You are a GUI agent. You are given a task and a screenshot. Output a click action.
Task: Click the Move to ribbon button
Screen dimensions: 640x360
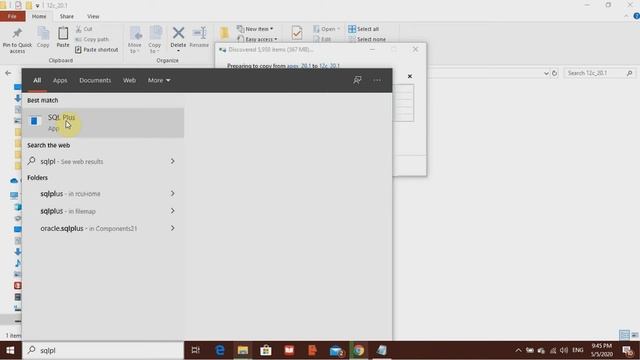click(135, 40)
